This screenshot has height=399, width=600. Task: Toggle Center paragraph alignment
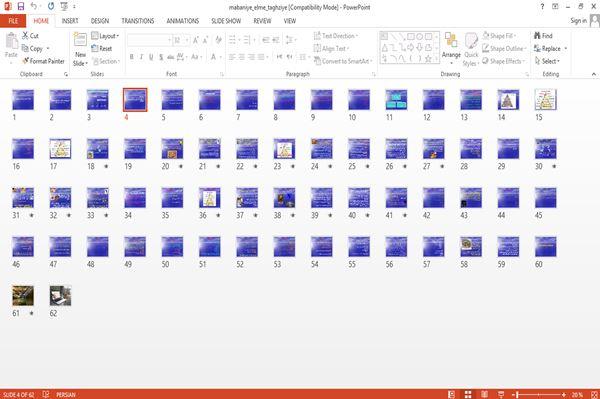[241, 57]
